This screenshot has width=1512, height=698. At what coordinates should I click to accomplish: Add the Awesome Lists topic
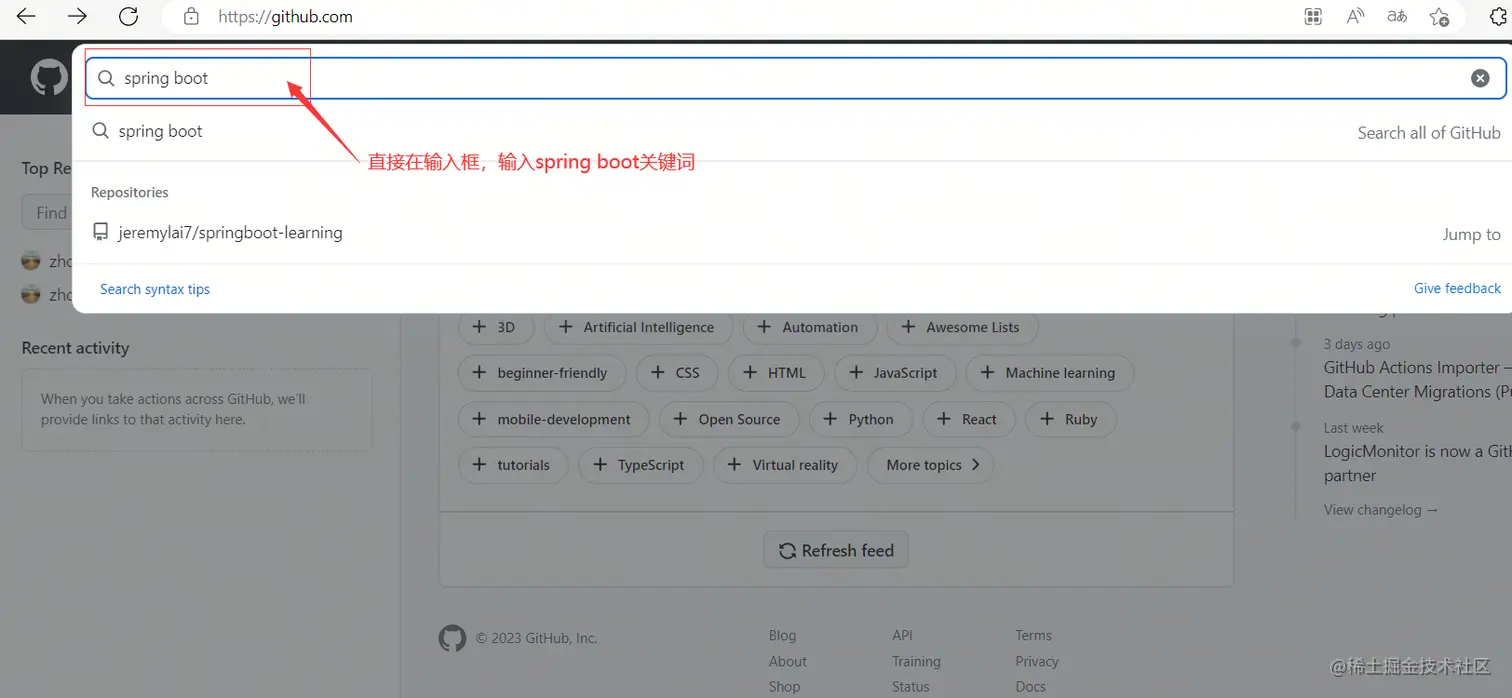962,327
